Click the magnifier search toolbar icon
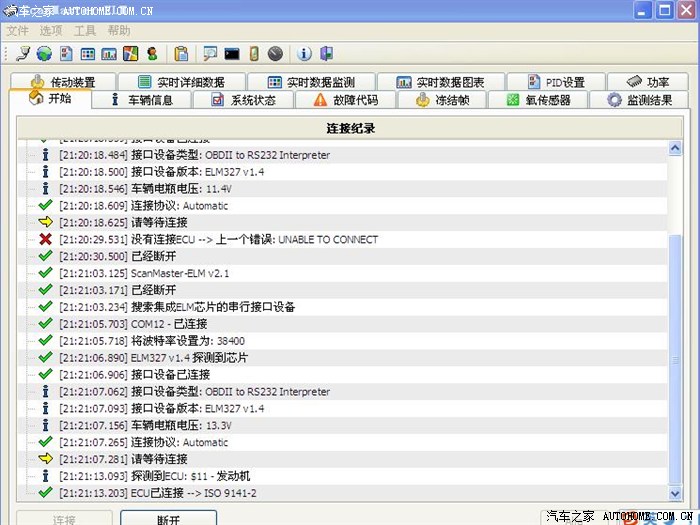The image size is (700, 525). coord(210,53)
